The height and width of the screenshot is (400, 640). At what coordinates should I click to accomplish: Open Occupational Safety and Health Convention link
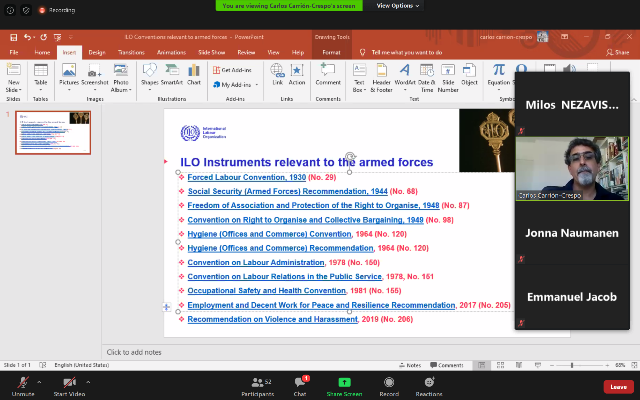click(x=267, y=291)
